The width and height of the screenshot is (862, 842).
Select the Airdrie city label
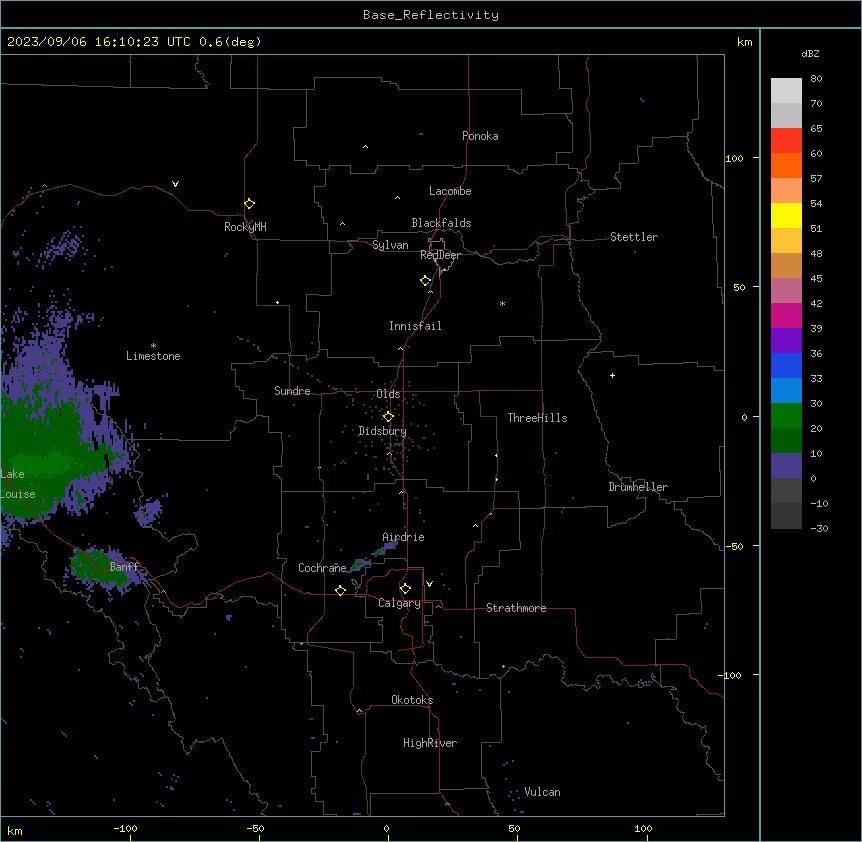coord(403,537)
